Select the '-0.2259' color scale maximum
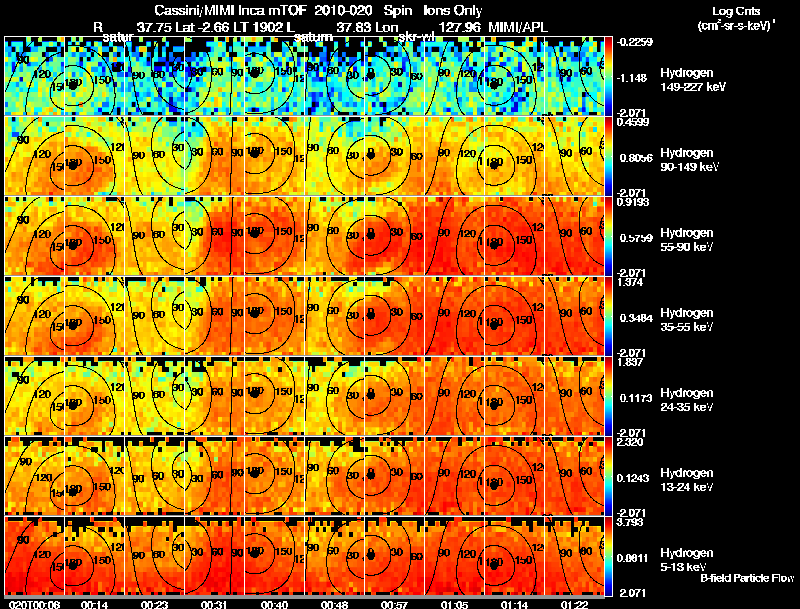This screenshot has height=609, width=800. (x=634, y=42)
